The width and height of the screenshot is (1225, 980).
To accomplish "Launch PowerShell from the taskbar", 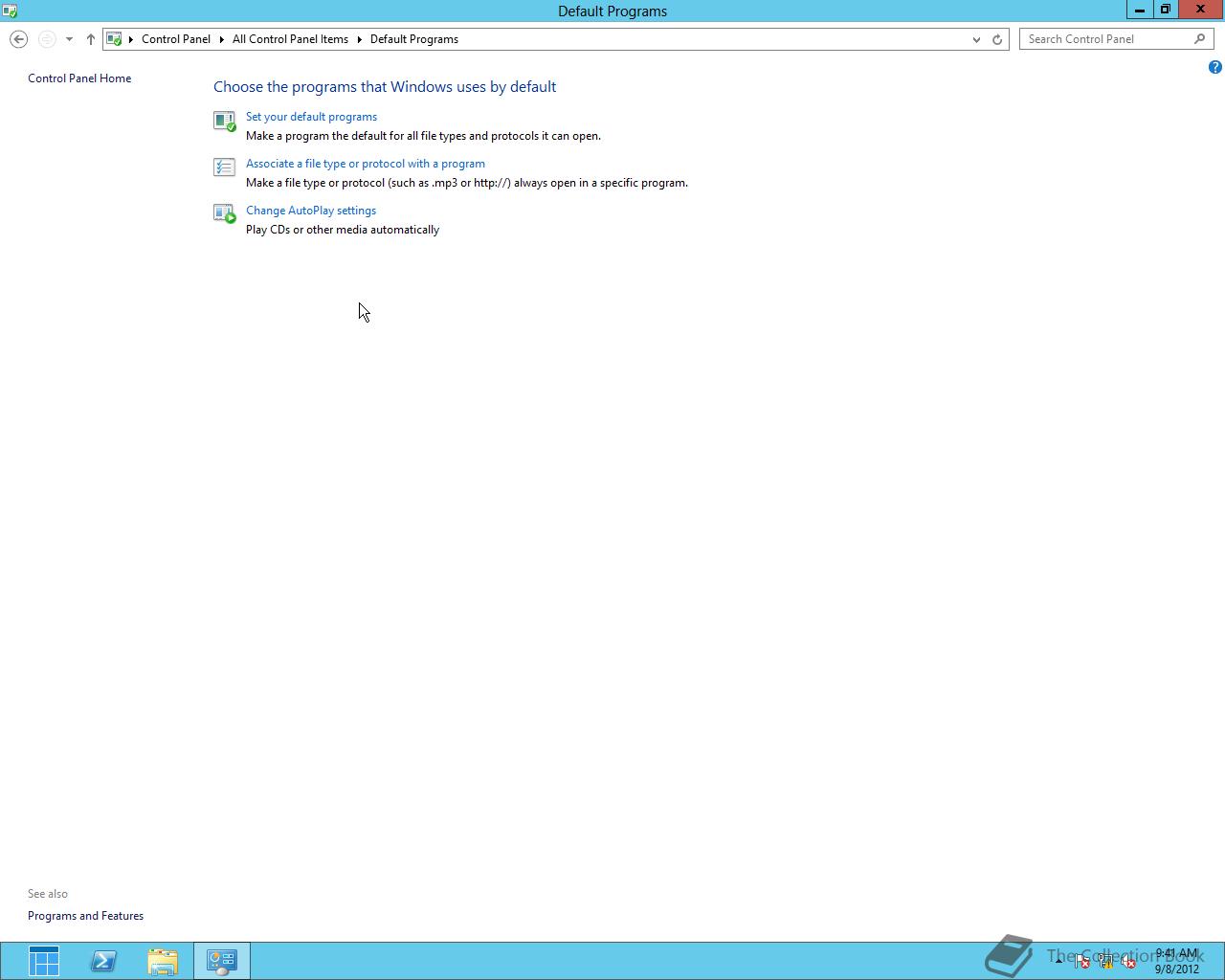I will click(103, 961).
